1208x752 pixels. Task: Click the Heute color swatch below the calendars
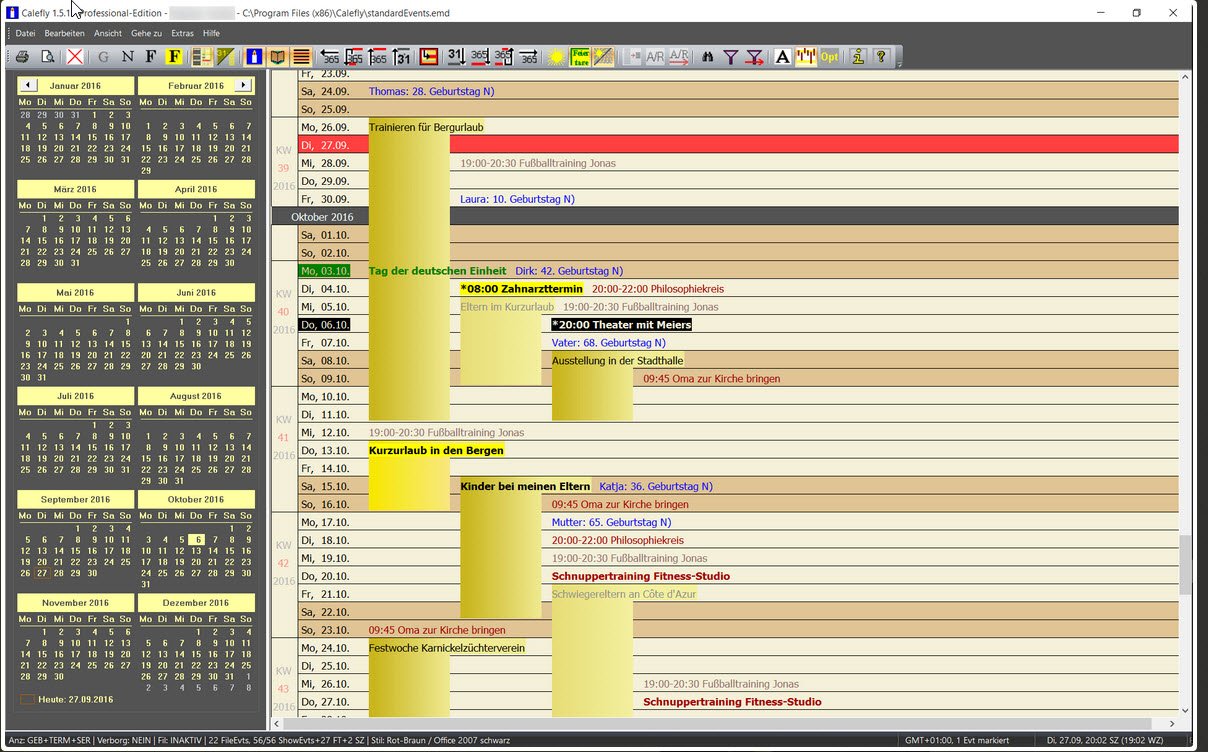point(27,699)
